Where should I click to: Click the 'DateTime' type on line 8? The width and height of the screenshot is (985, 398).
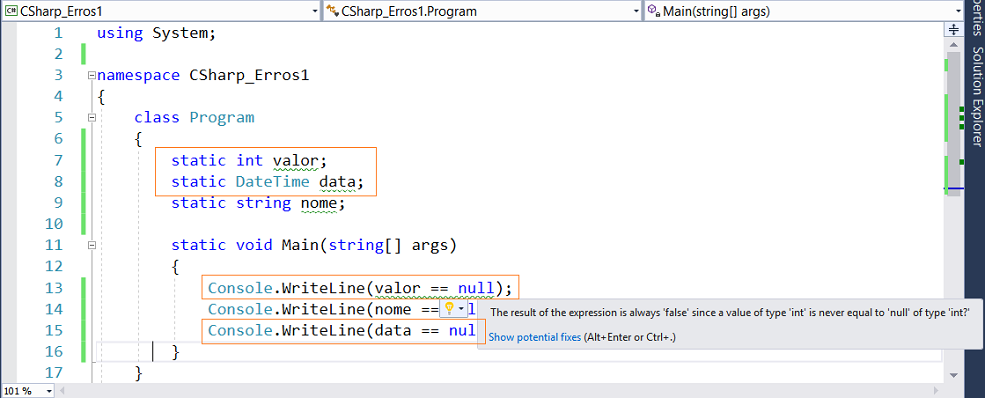[273, 182]
